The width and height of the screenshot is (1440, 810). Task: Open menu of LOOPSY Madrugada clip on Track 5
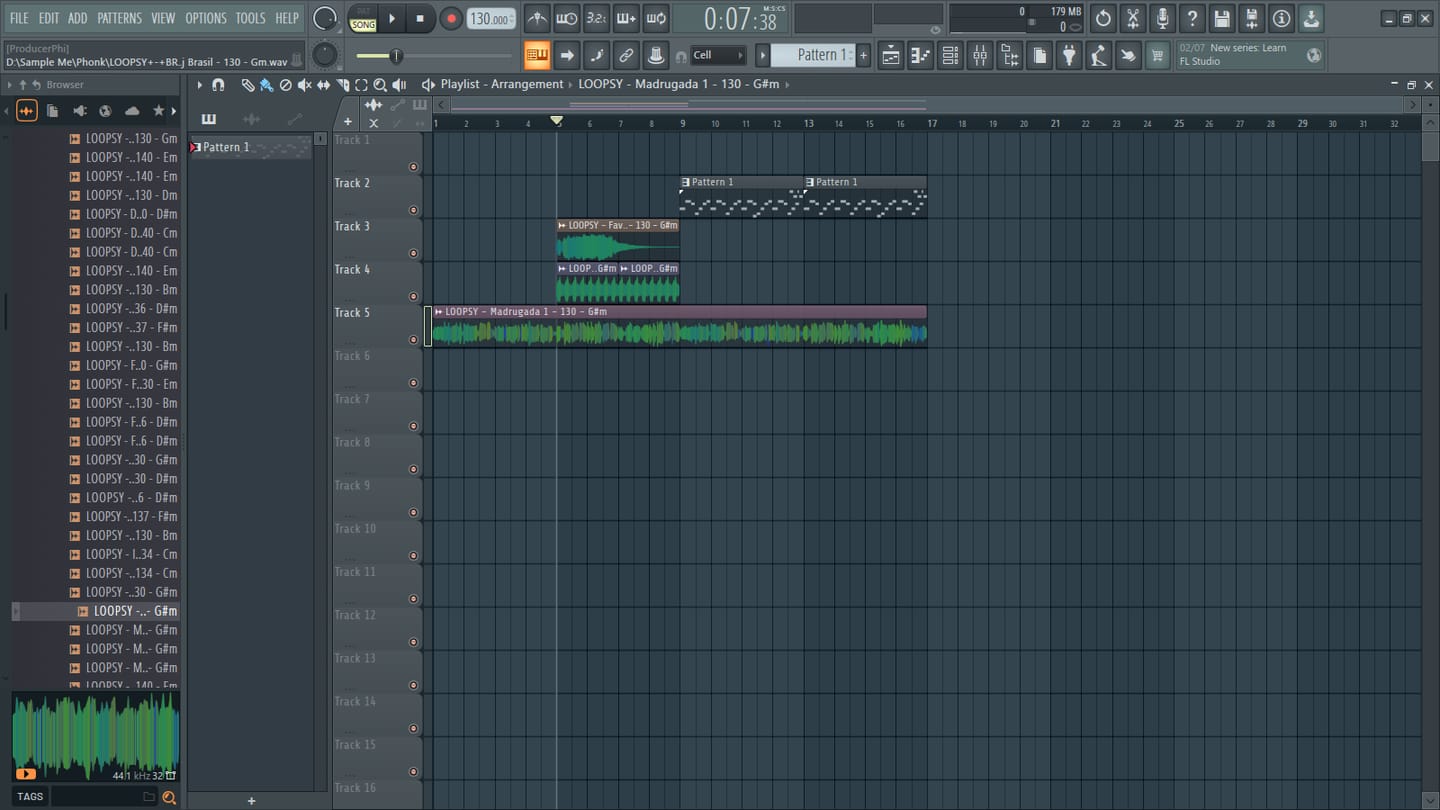tap(438, 312)
